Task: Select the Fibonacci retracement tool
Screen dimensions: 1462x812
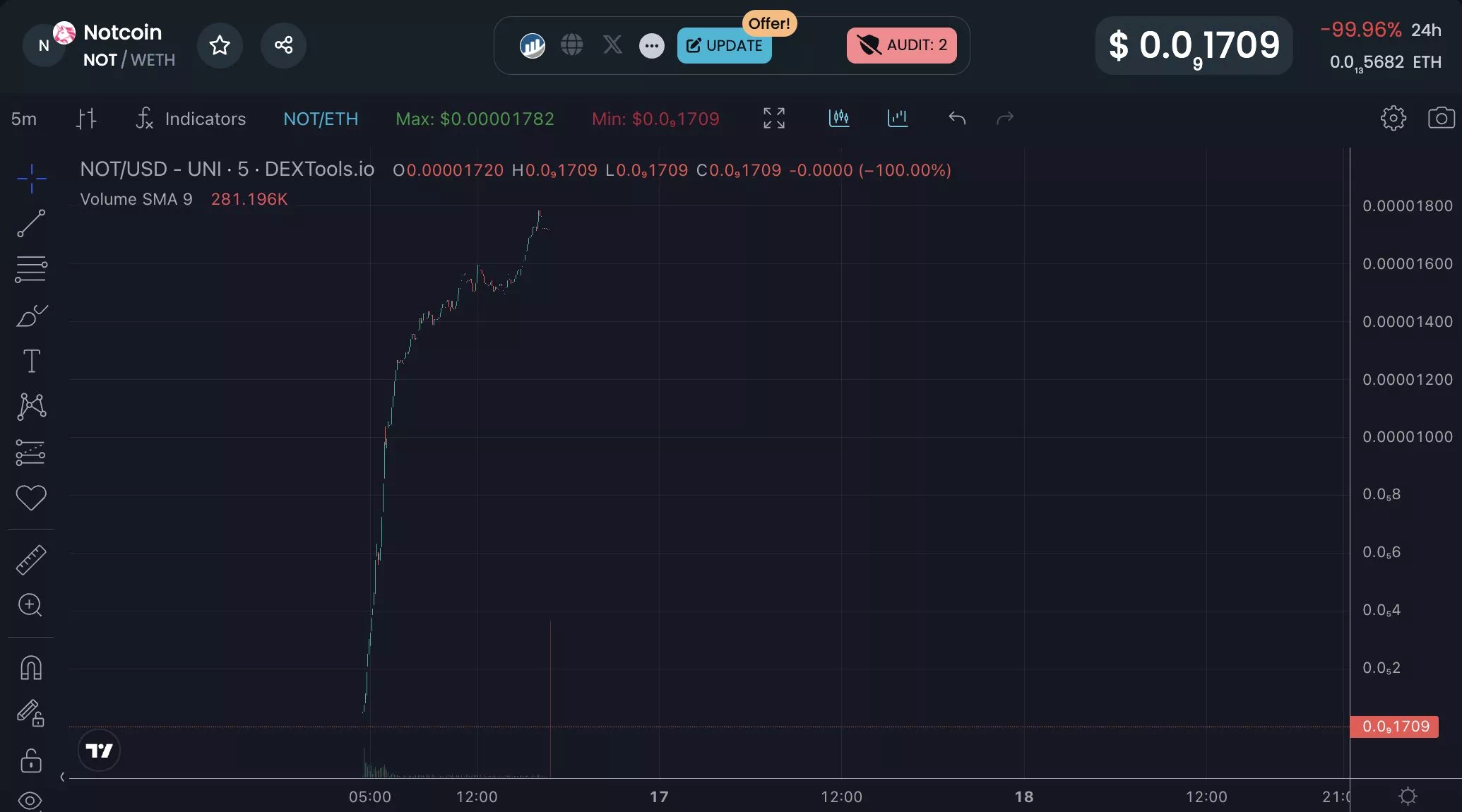Action: 31,269
